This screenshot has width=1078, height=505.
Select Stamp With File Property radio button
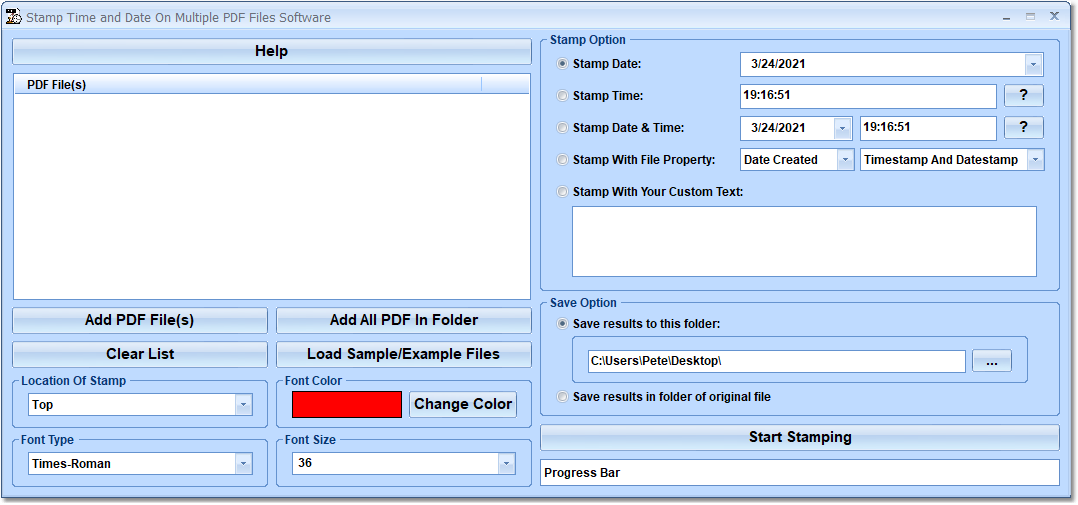[x=563, y=160]
